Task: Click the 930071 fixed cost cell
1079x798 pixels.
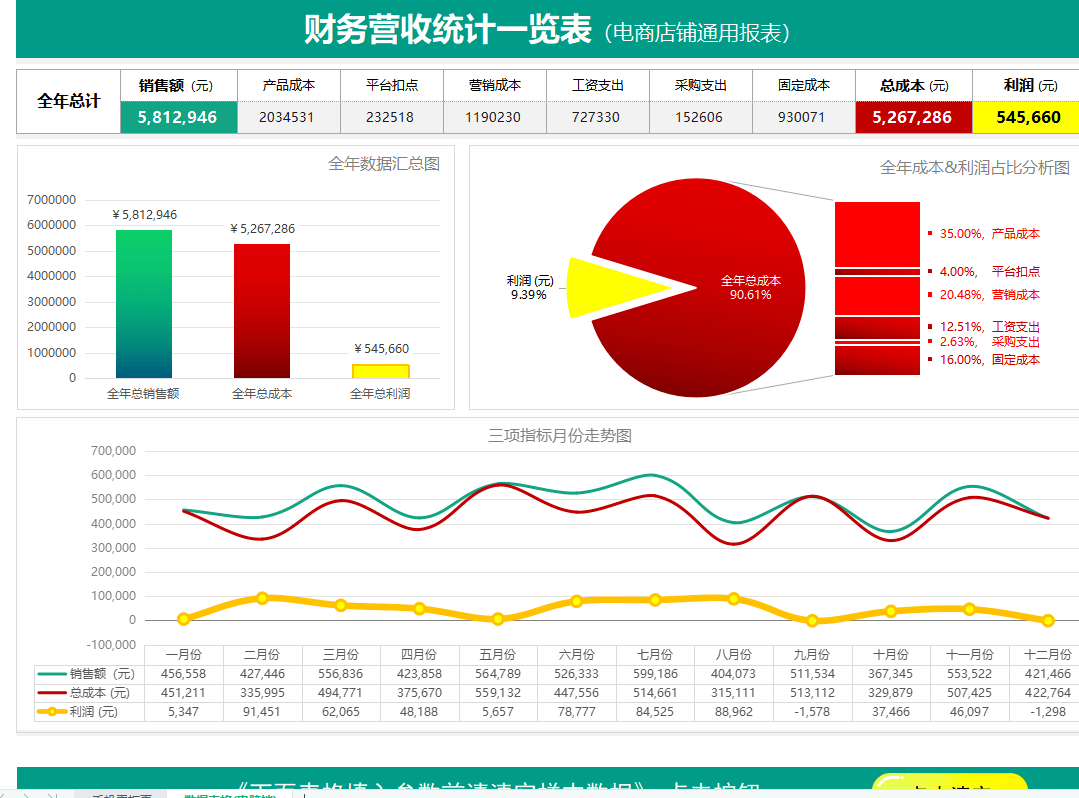Action: click(x=804, y=117)
